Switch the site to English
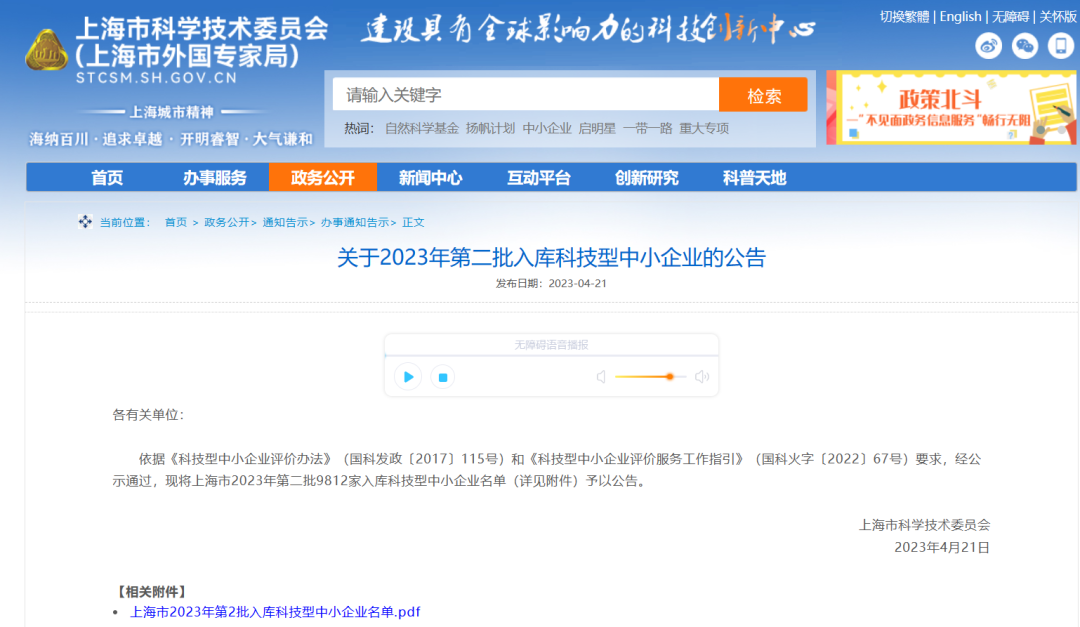The width and height of the screenshot is (1080, 627). [960, 16]
